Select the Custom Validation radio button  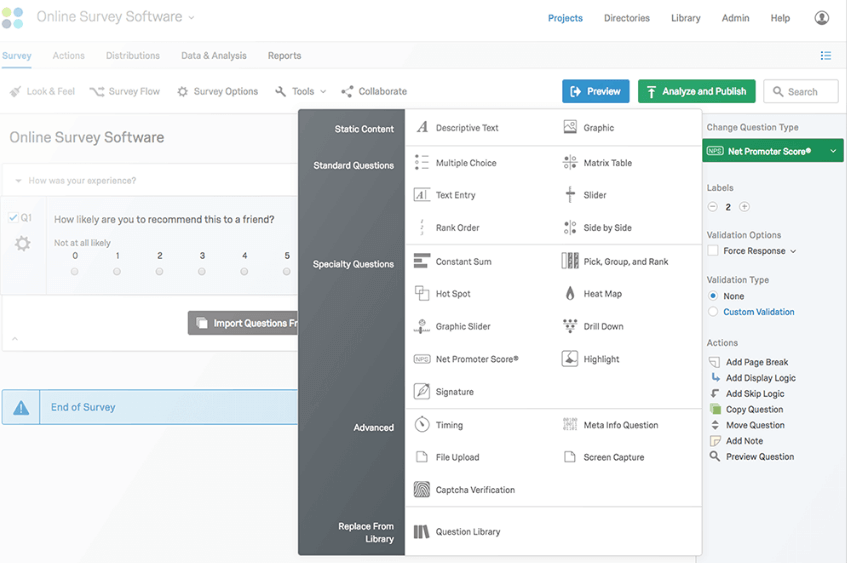(713, 312)
